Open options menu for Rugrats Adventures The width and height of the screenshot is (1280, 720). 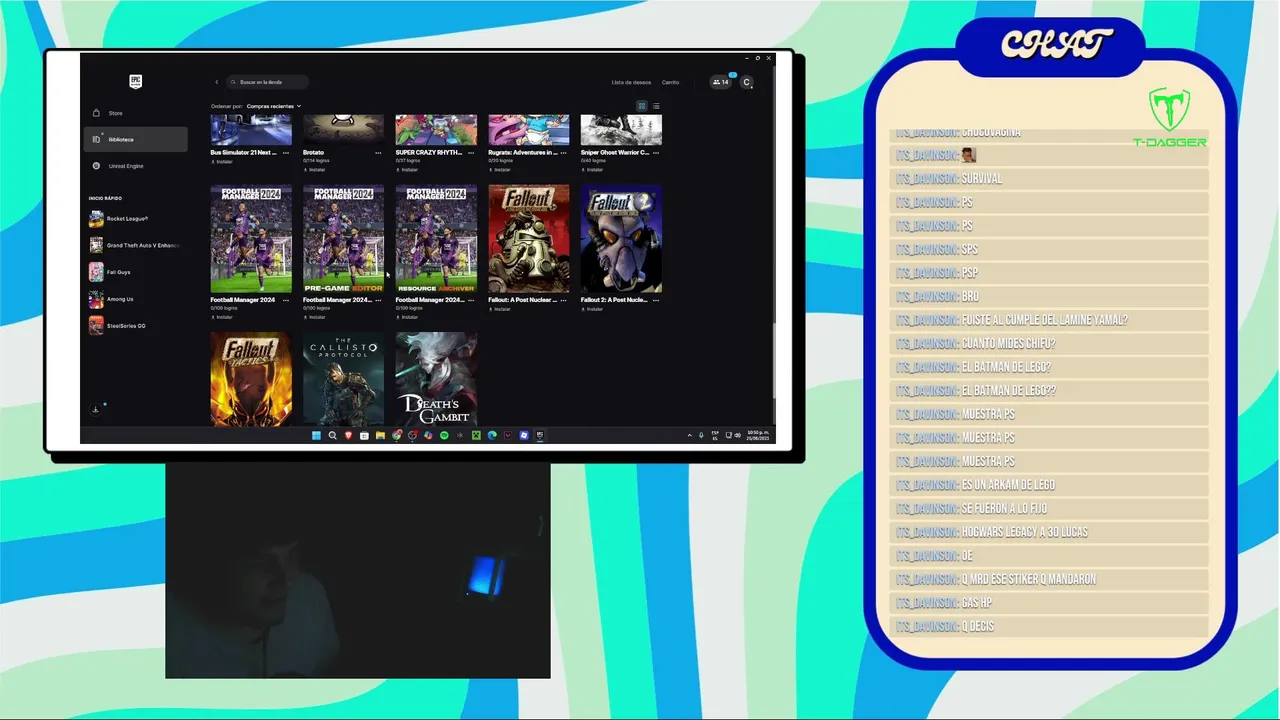564,153
